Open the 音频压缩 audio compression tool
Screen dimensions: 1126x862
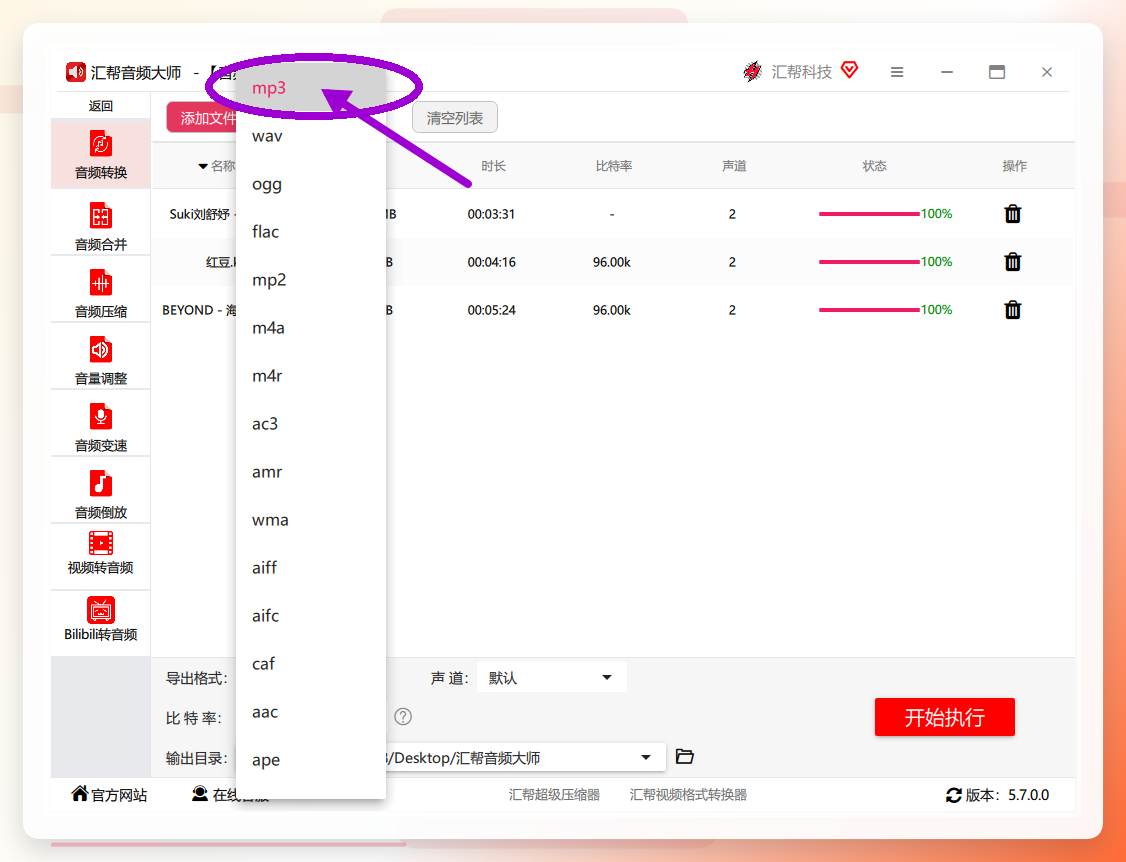(101, 292)
